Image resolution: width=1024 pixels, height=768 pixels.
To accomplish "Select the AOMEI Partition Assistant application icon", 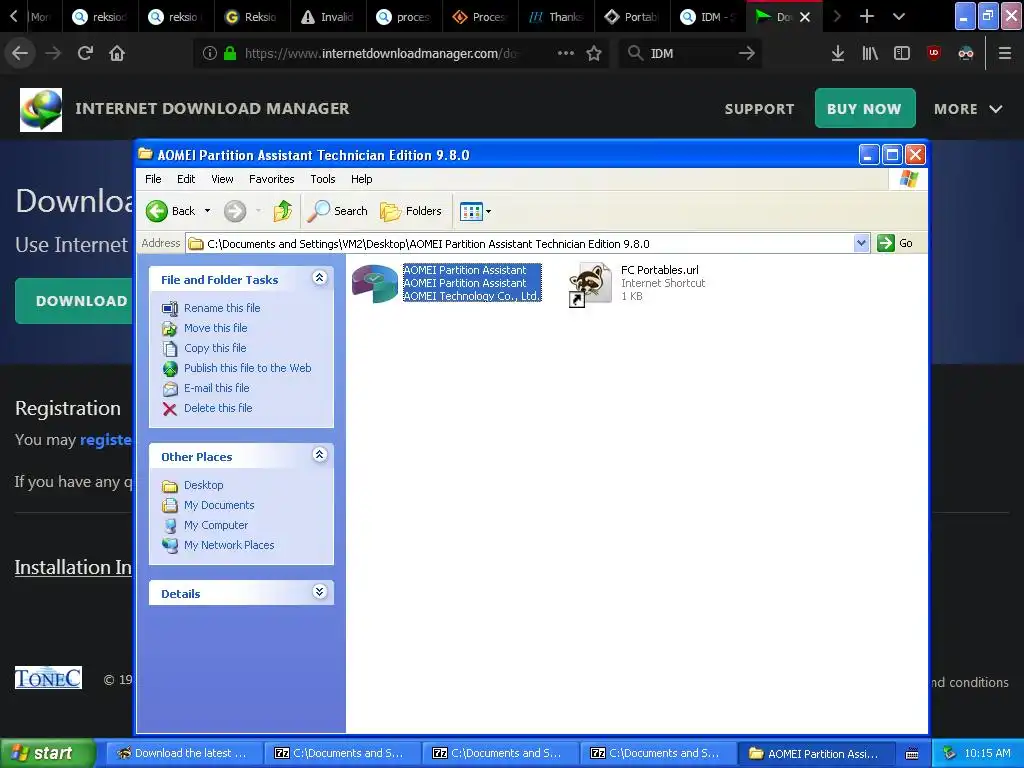I will [x=374, y=283].
